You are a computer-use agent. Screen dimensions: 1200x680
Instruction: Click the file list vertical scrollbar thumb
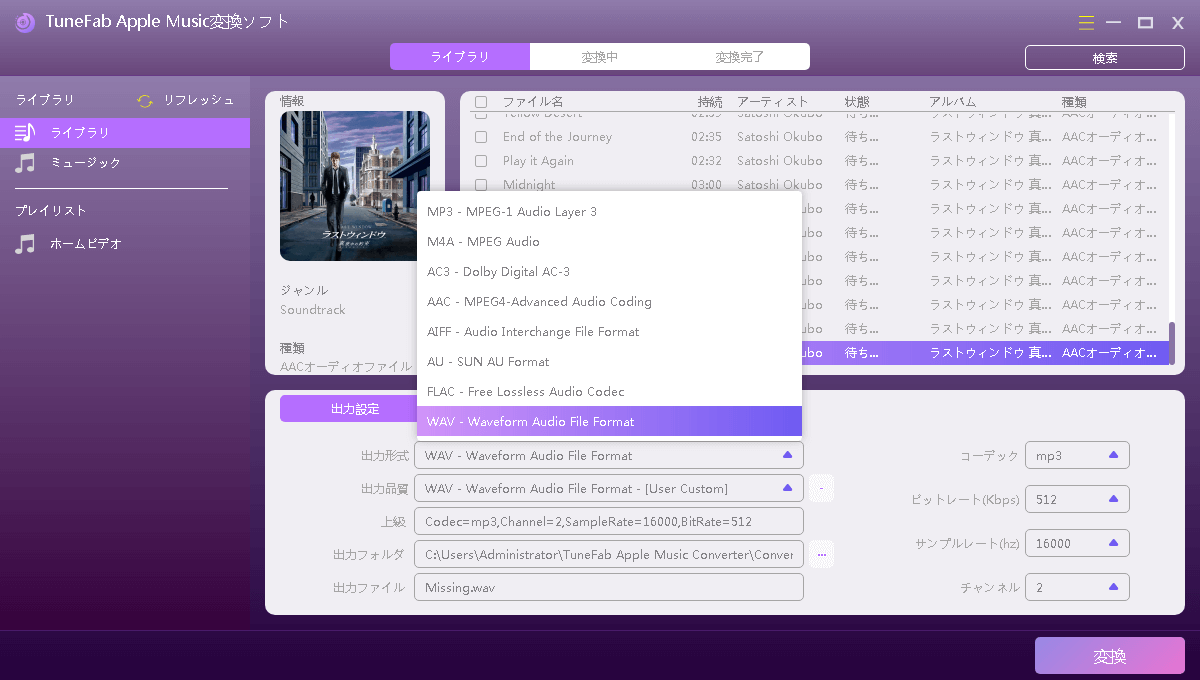coord(1172,343)
